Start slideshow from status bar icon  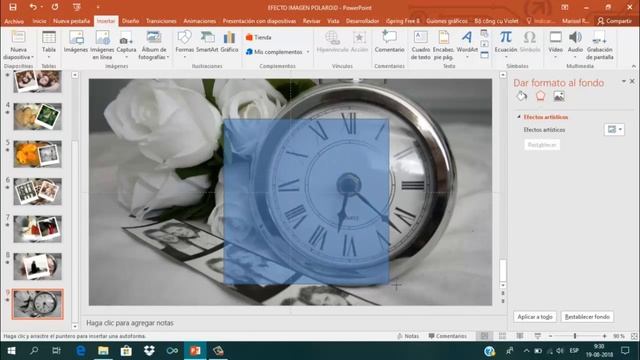[x=538, y=336]
